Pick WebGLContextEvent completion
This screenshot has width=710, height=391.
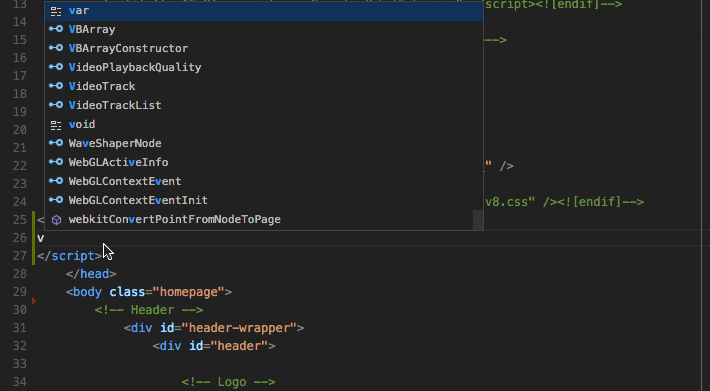coord(264,181)
